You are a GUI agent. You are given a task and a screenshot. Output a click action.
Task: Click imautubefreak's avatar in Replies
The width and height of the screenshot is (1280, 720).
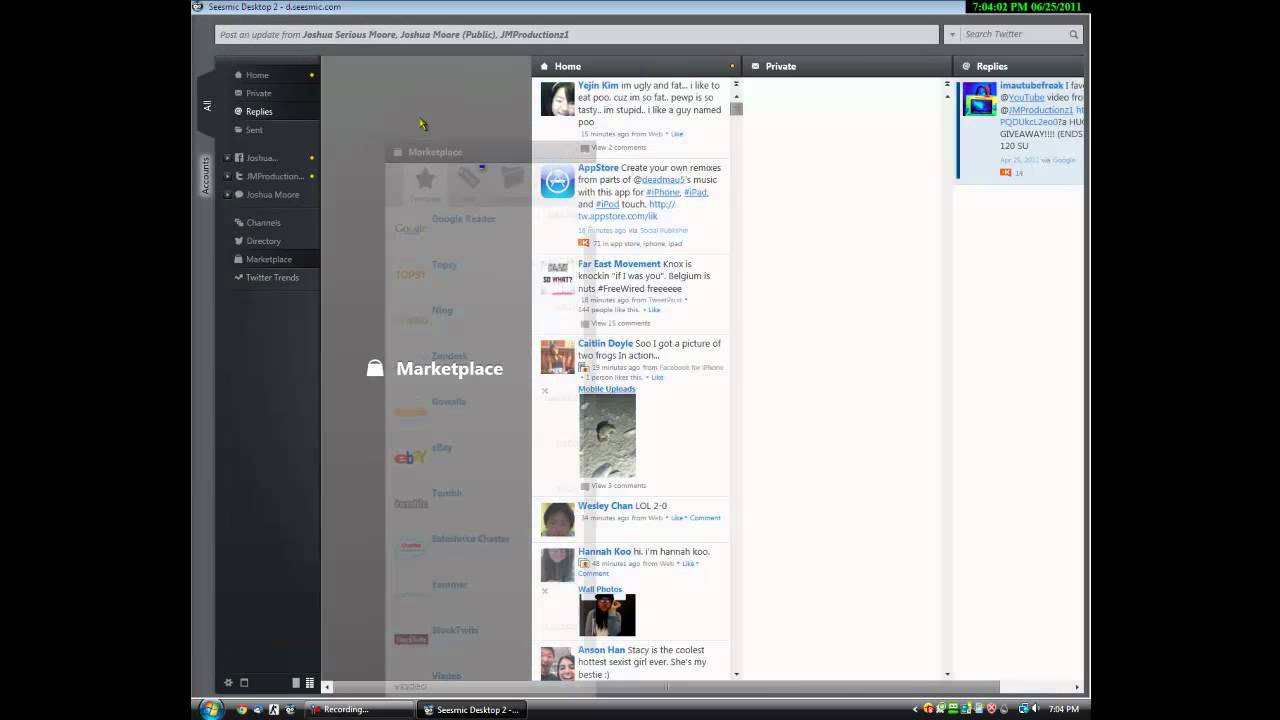click(979, 99)
